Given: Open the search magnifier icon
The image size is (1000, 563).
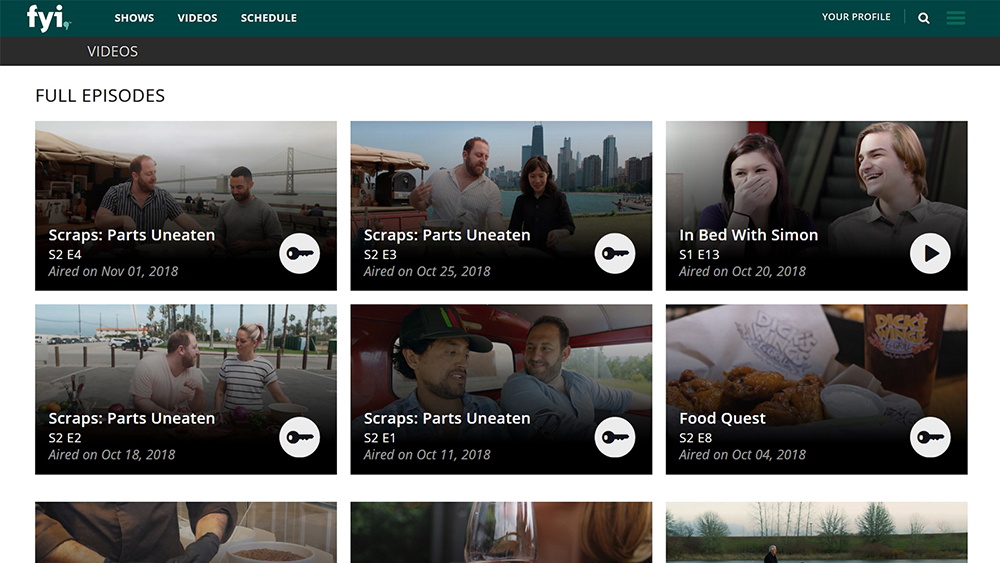Looking at the screenshot, I should coord(924,18).
